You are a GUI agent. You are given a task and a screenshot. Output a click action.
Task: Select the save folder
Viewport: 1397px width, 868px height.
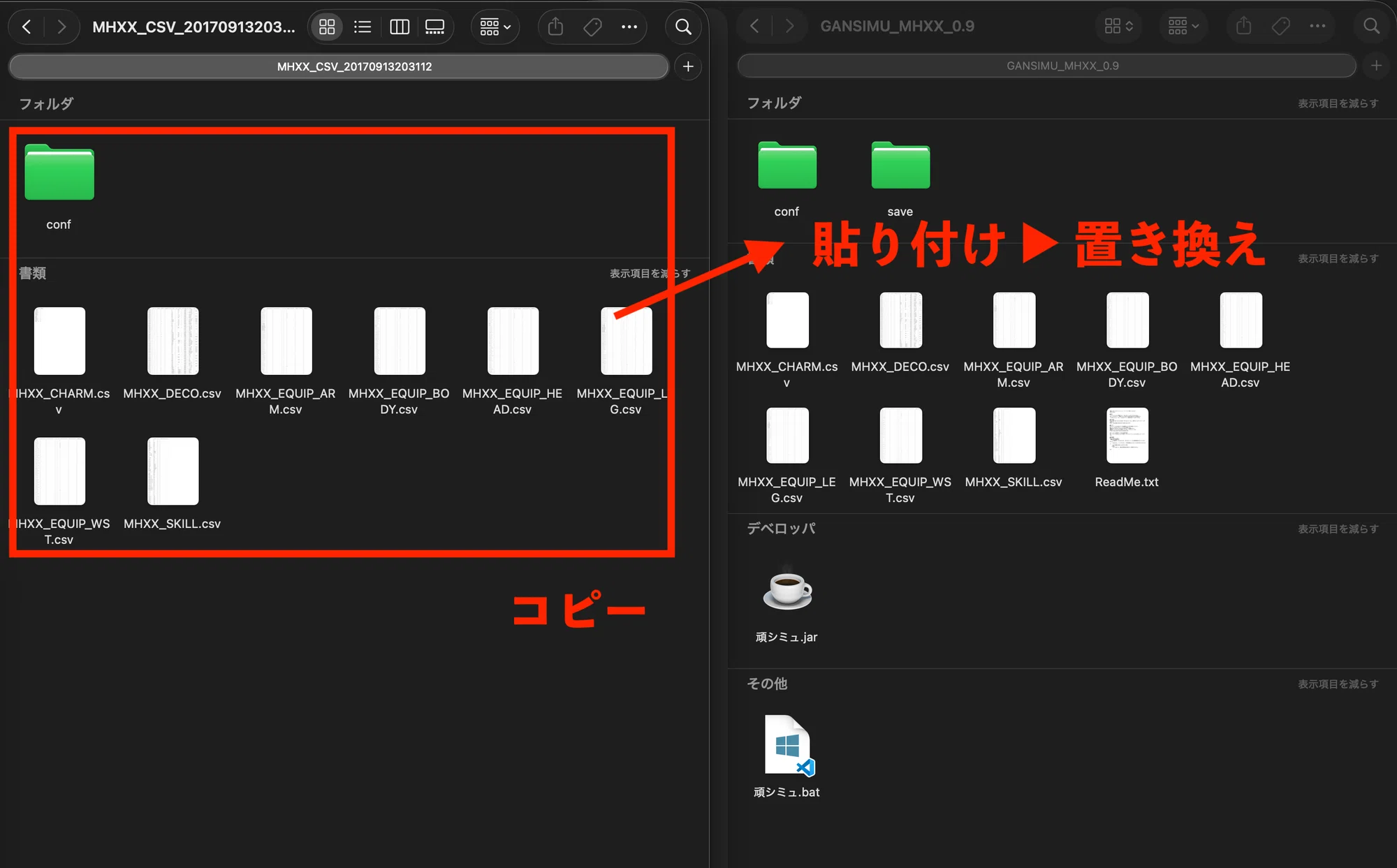(900, 179)
